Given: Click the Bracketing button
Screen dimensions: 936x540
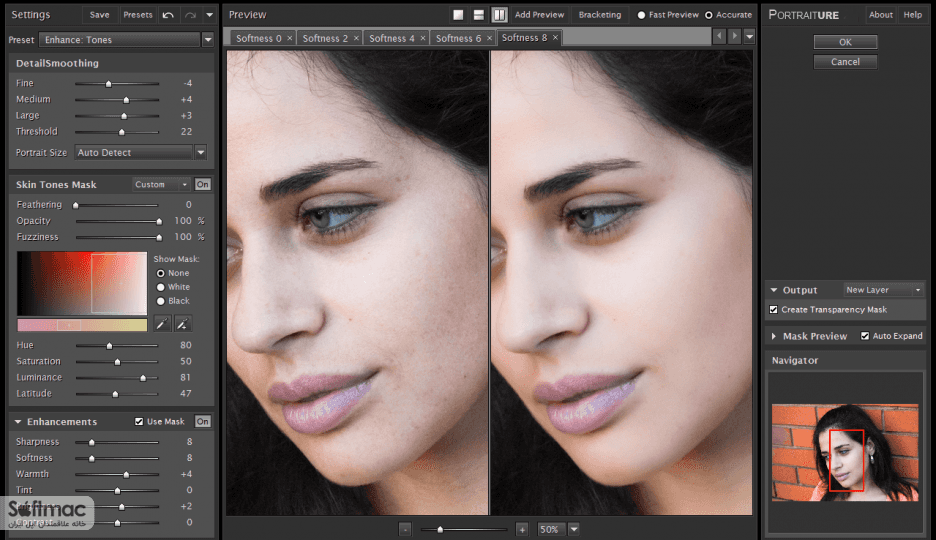Looking at the screenshot, I should click(x=600, y=15).
